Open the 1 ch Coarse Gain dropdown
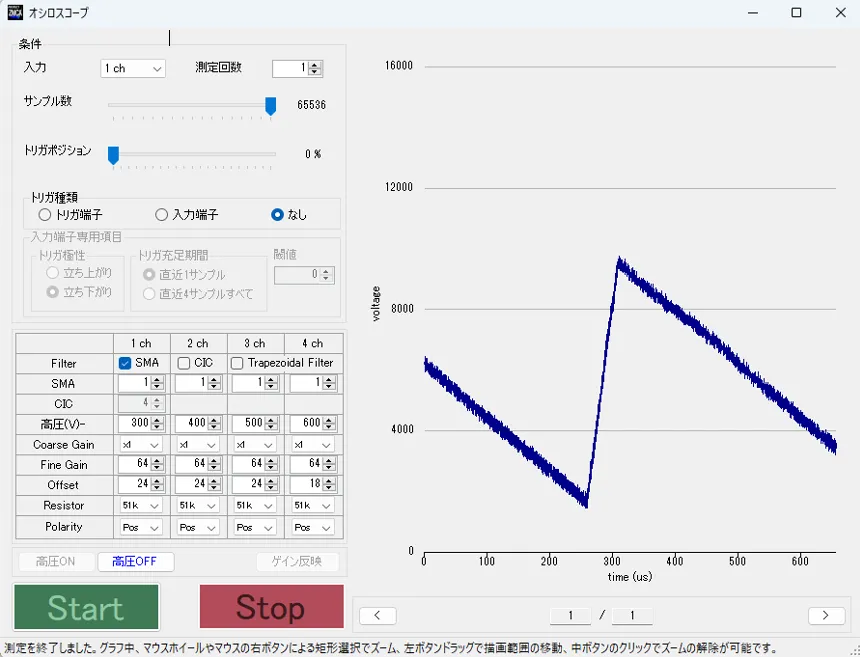 pos(140,445)
